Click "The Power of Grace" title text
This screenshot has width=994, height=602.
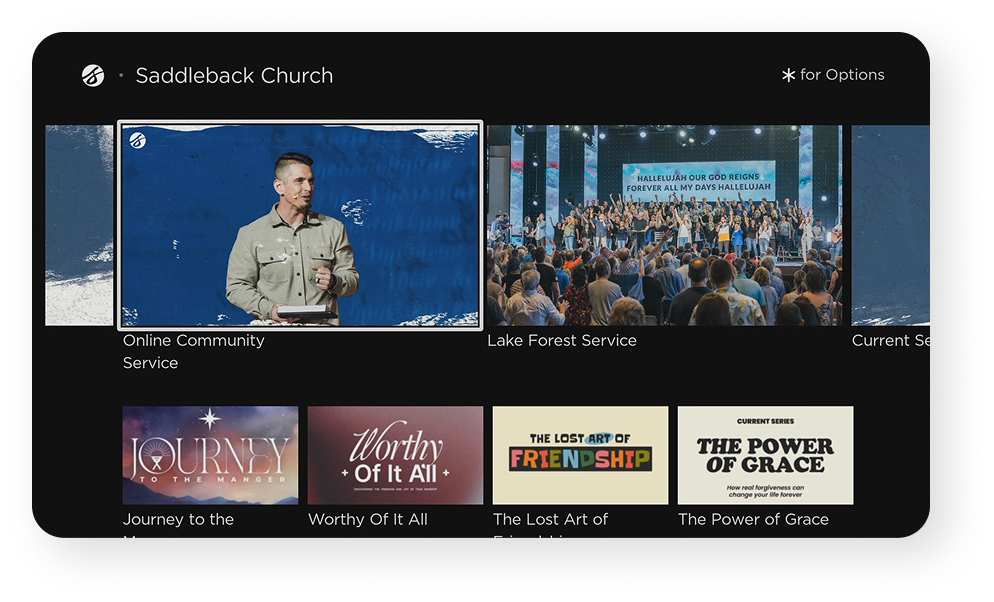[753, 519]
